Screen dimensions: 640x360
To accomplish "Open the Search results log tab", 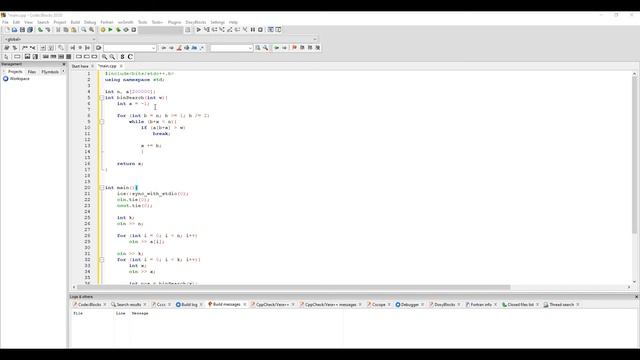I will 129,304.
